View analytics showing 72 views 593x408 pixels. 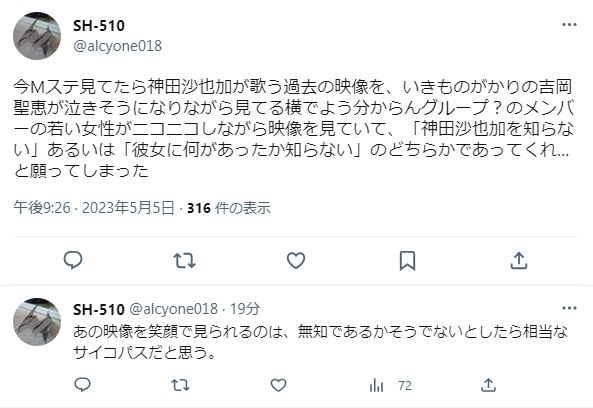click(390, 386)
